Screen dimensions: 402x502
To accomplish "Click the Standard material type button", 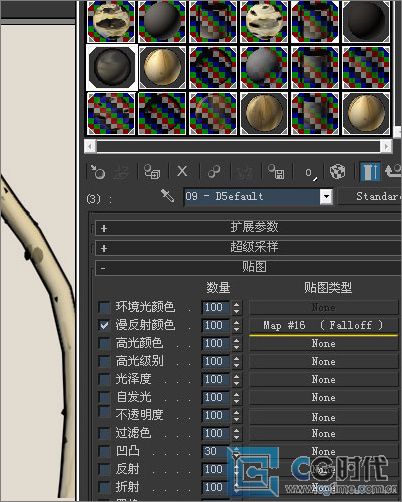I will pyautogui.click(x=371, y=196).
